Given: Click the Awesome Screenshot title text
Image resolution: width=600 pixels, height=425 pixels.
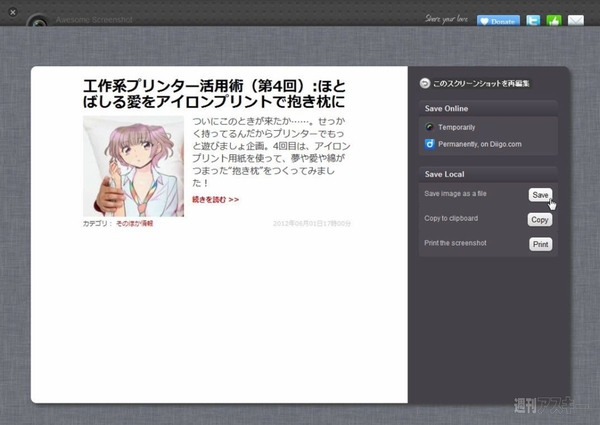Looking at the screenshot, I should [x=94, y=20].
